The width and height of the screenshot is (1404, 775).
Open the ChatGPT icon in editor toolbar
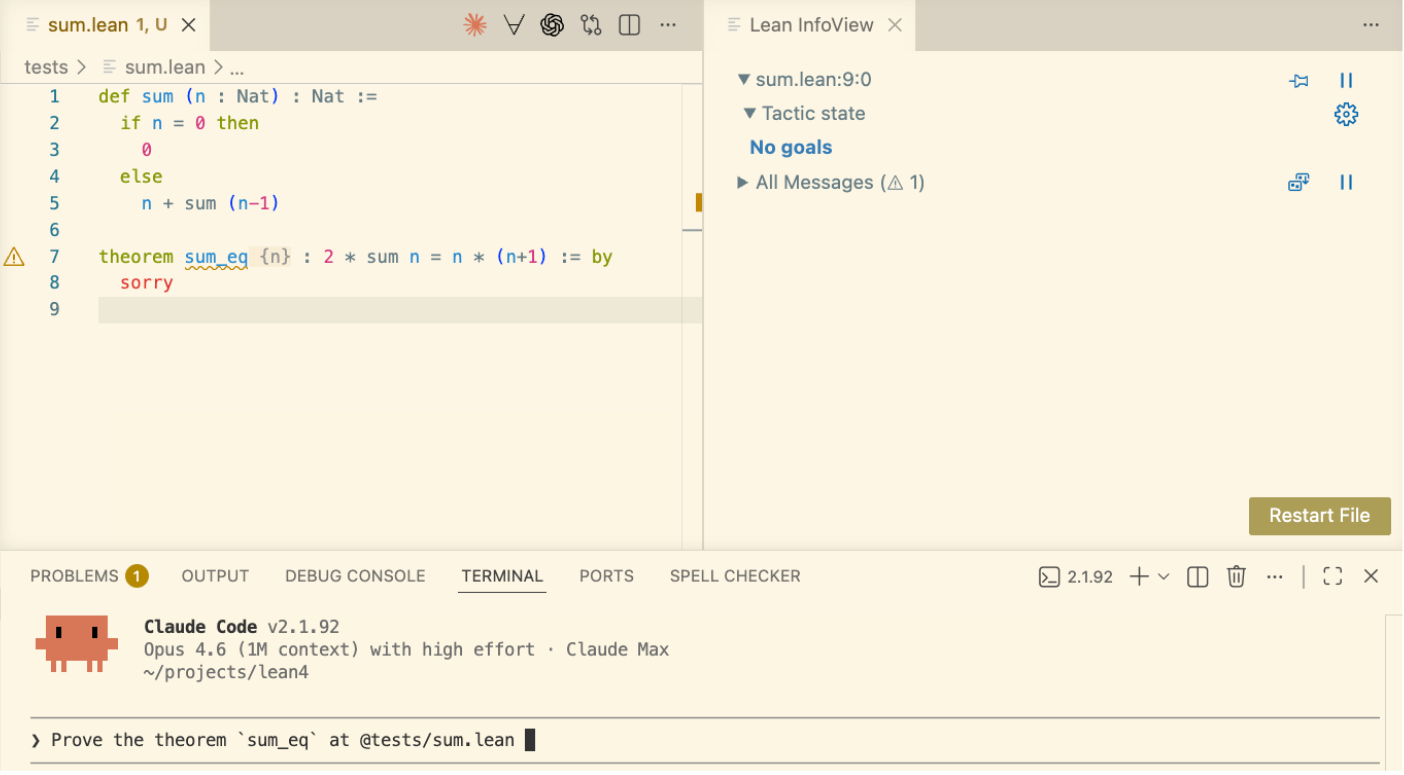[552, 25]
